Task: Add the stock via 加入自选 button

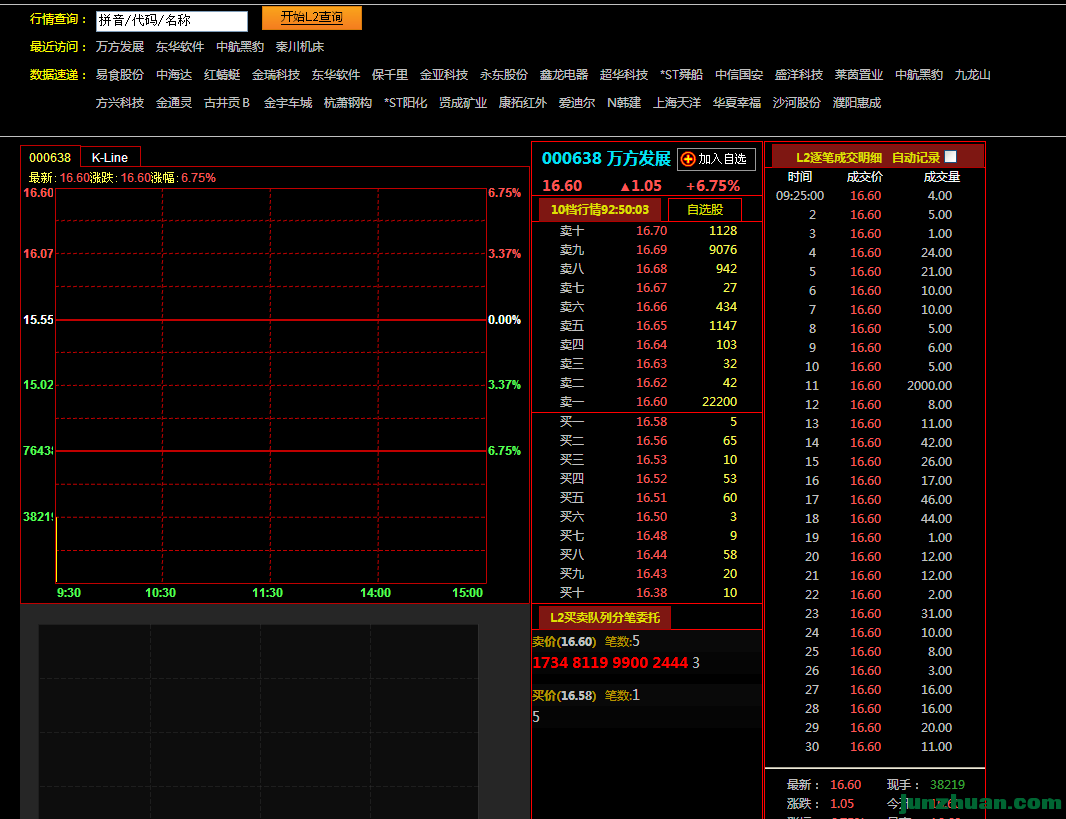Action: point(717,159)
